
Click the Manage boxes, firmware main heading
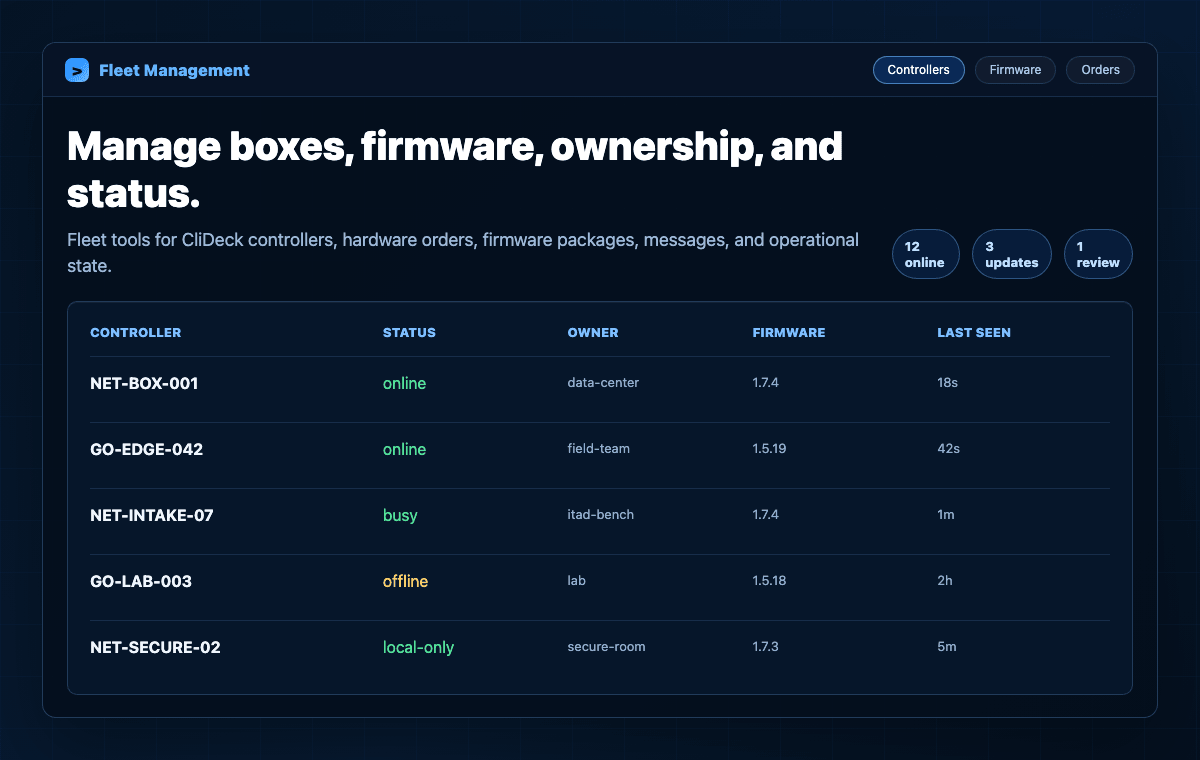pos(455,169)
